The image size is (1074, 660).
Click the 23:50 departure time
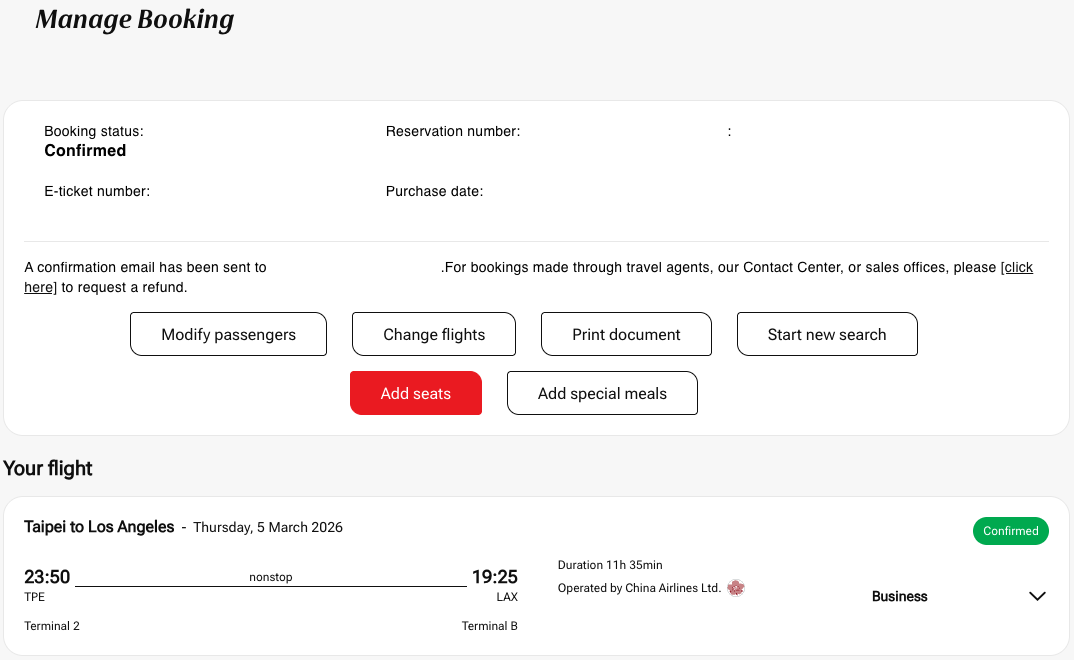click(x=47, y=577)
